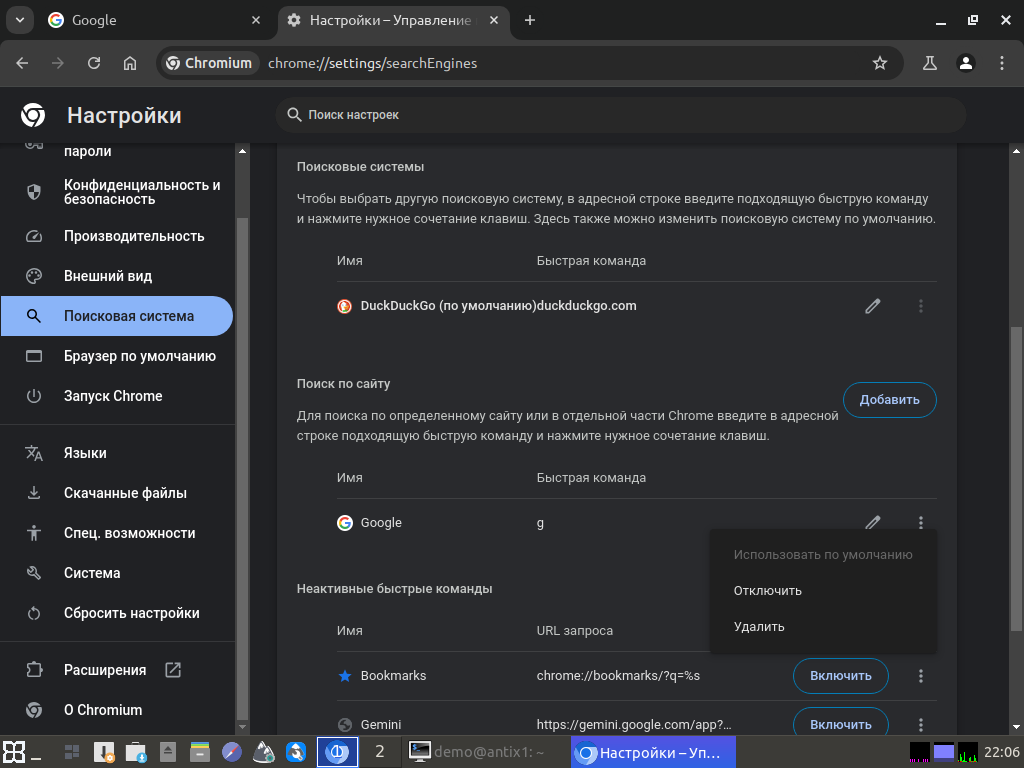The width and height of the screenshot is (1024, 768).
Task: Edit DuckDuckGo search engine with pencil icon
Action: coord(872,306)
